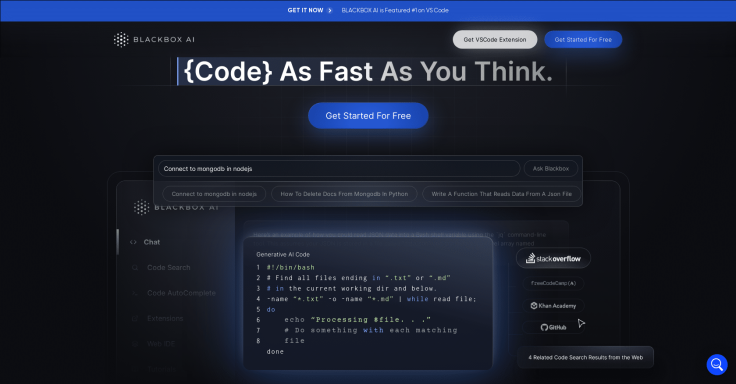736x384 pixels.
Task: Select 'Write A Function That Reads Data' chip
Action: tap(501, 194)
